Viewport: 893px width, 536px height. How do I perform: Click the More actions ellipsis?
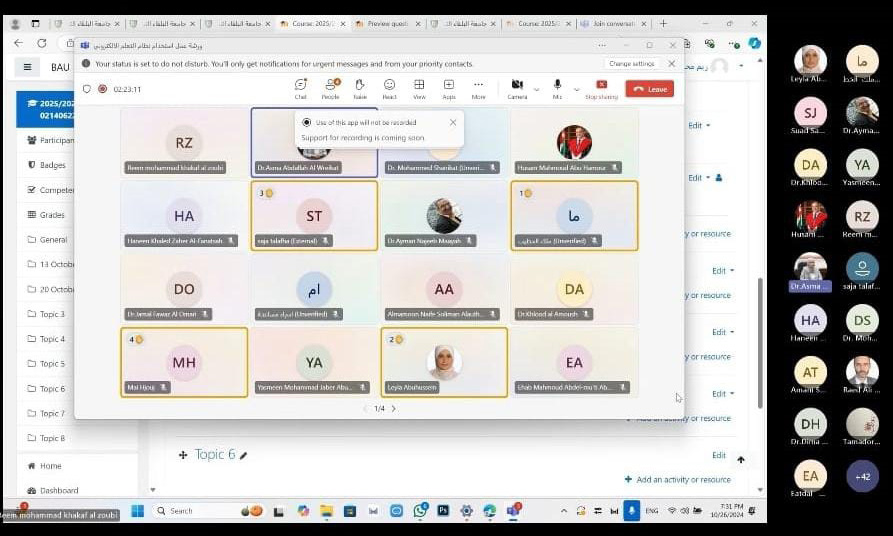click(x=479, y=87)
